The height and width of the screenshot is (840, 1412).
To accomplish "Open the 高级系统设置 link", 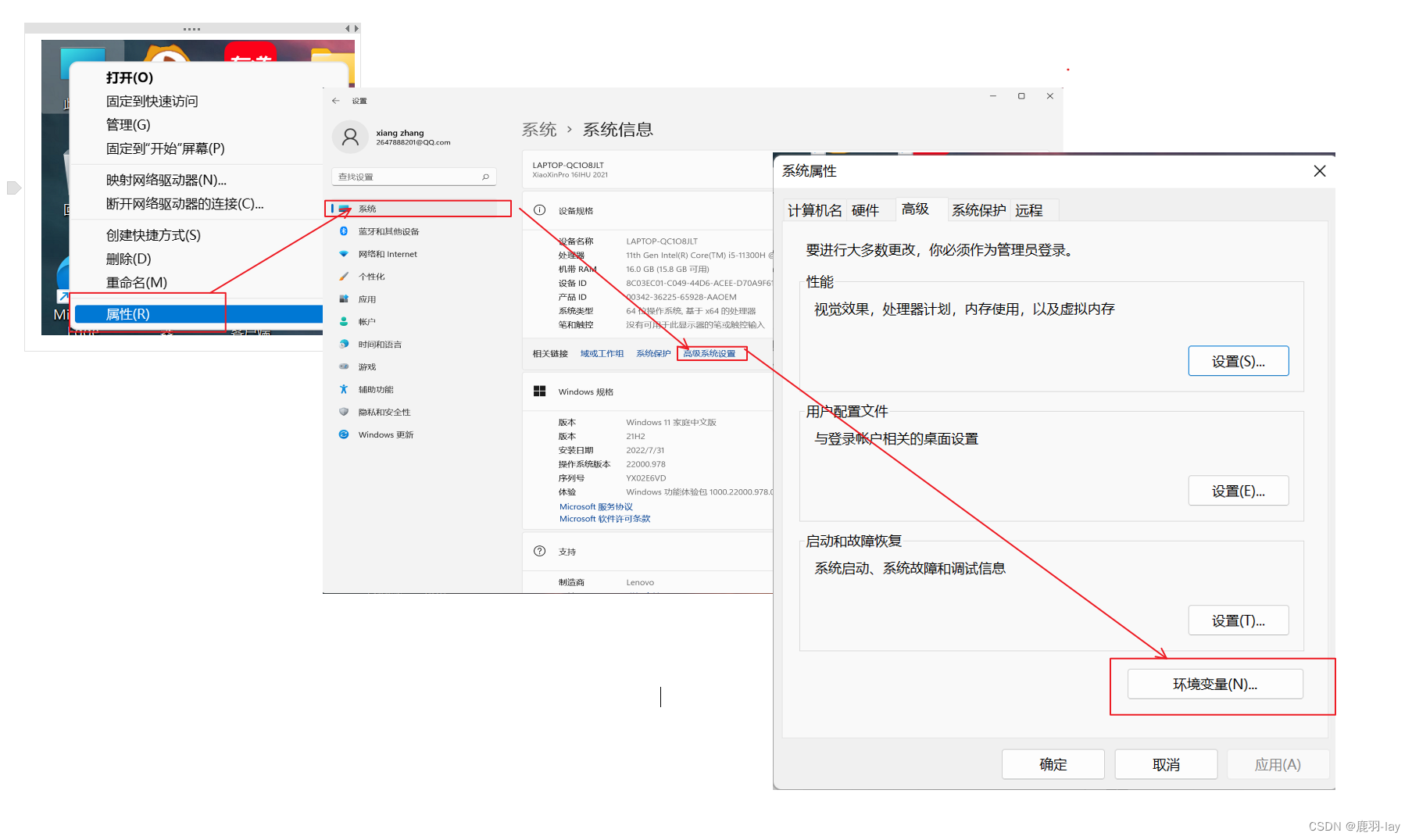I will click(x=710, y=354).
